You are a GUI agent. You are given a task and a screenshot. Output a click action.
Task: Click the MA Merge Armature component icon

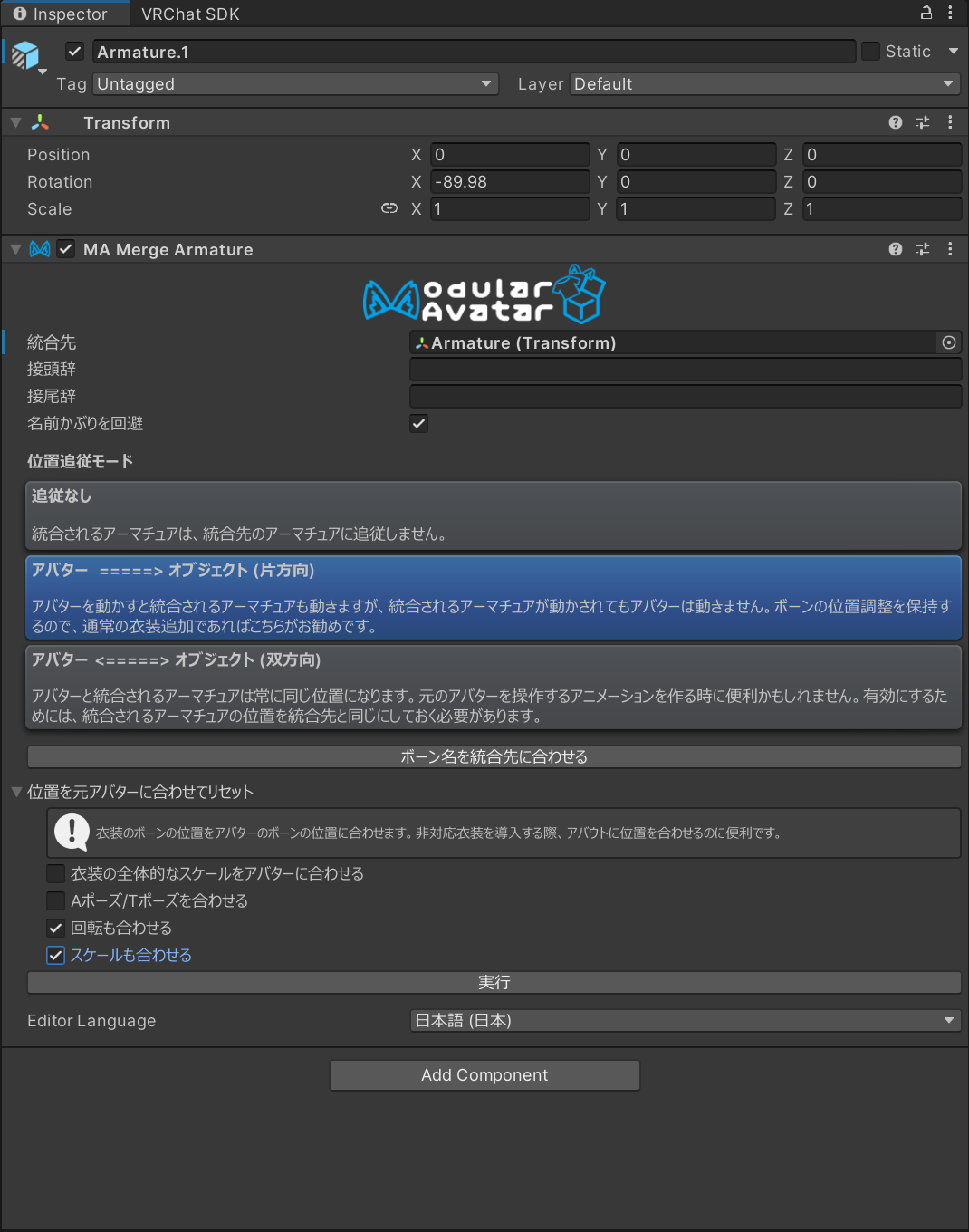pos(40,249)
